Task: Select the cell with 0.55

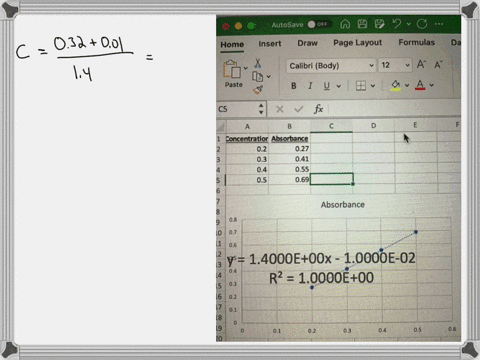Action: 289,169
